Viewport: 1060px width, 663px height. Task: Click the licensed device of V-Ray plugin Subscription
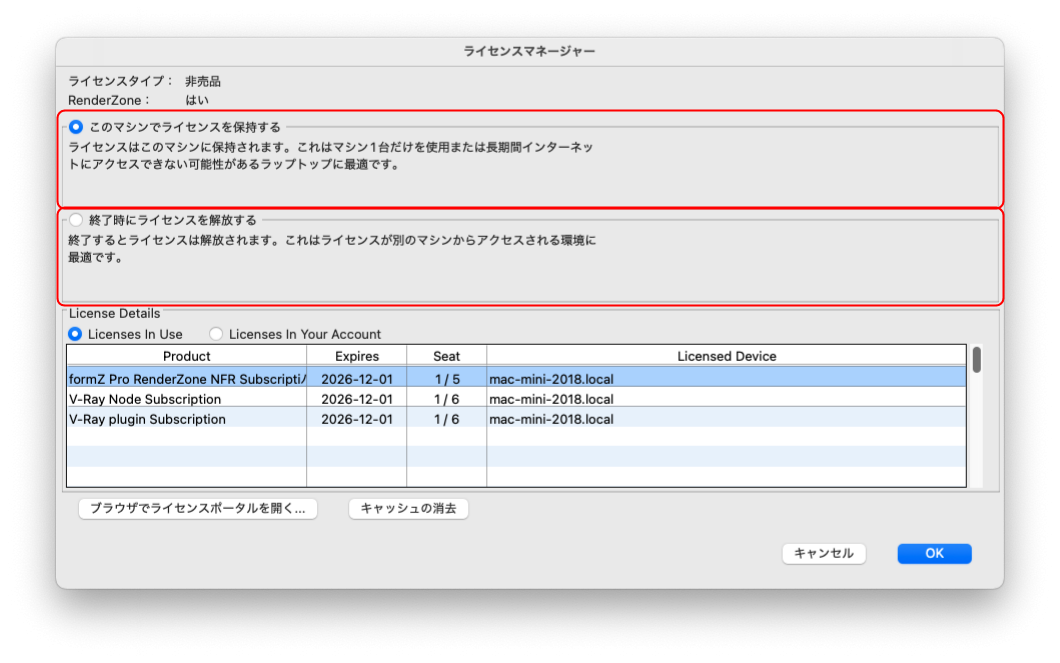tap(551, 419)
